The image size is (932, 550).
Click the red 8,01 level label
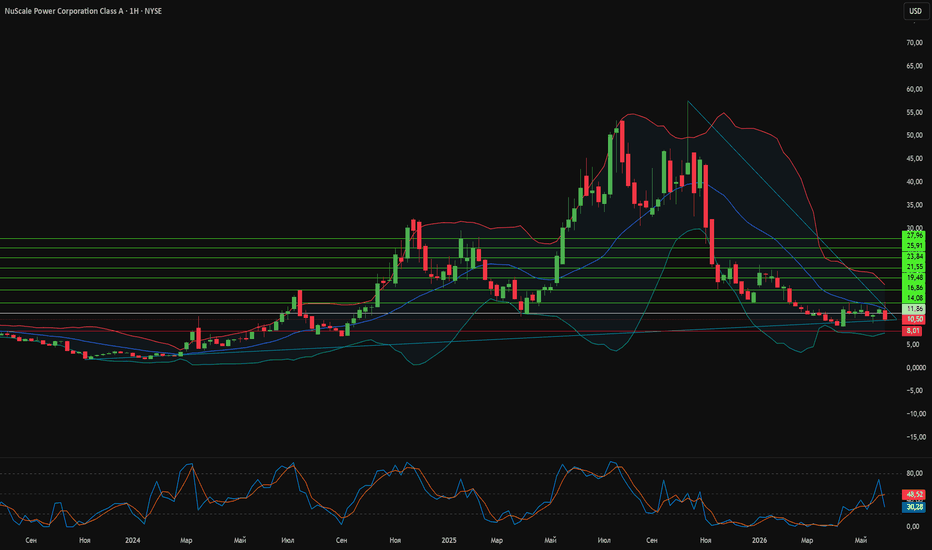(912, 331)
